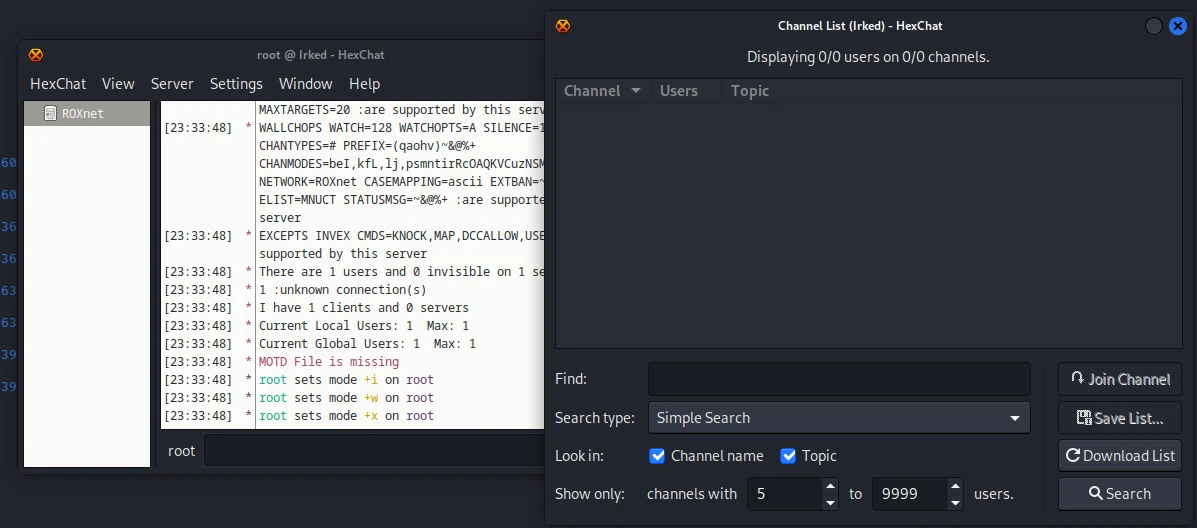Click the minimum users field showing 5
Image resolution: width=1197 pixels, height=528 pixels.
784,494
